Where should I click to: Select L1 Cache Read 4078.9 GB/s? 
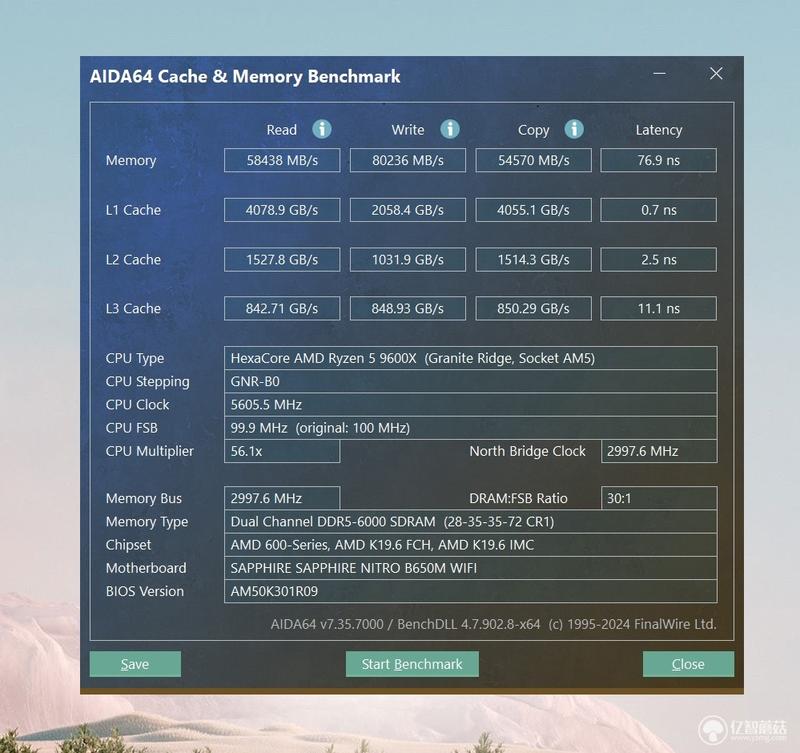(282, 210)
